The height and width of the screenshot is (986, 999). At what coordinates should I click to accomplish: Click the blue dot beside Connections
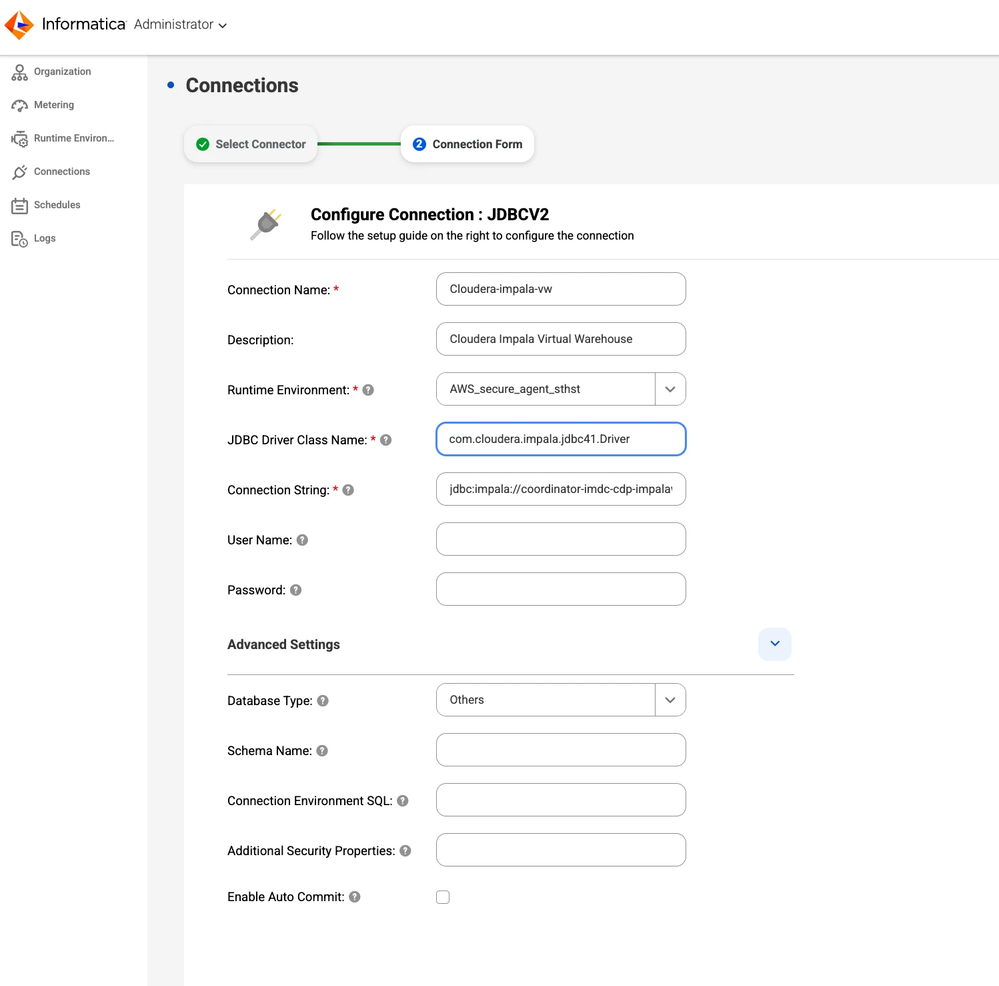(171, 85)
